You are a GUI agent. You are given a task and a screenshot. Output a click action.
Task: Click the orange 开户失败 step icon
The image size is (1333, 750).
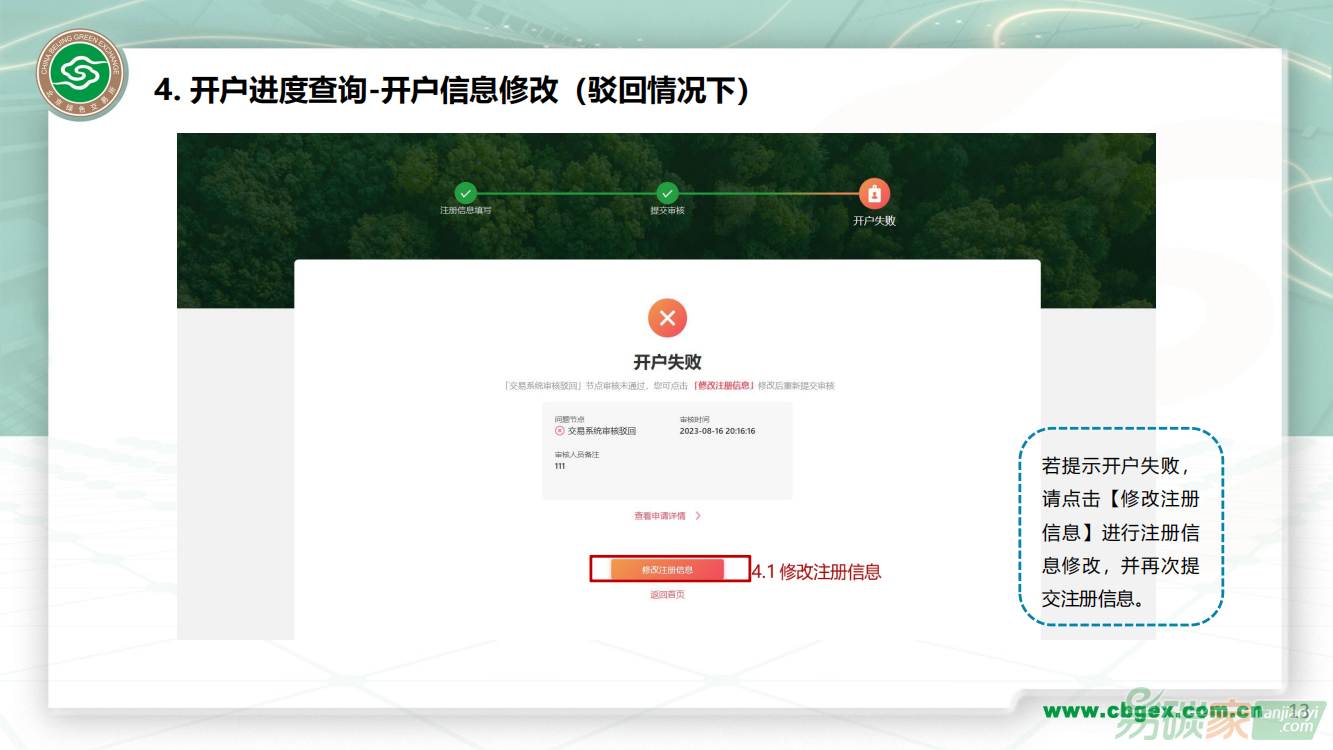tap(874, 194)
